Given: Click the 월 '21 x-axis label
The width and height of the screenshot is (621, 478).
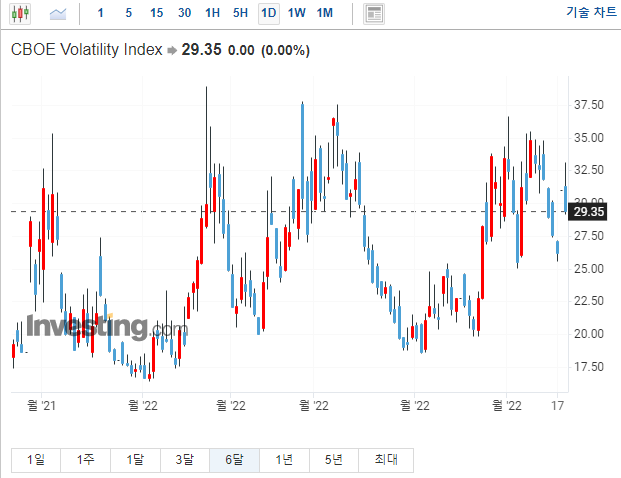Looking at the screenshot, I should pos(41,406).
